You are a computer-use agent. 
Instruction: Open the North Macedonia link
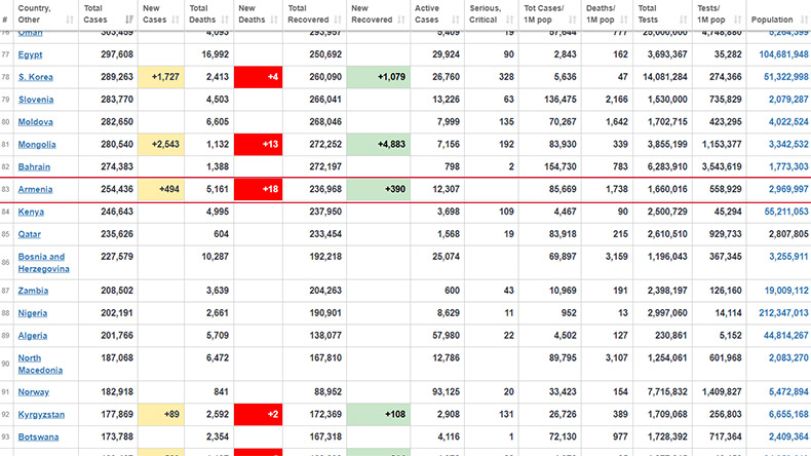pos(40,364)
